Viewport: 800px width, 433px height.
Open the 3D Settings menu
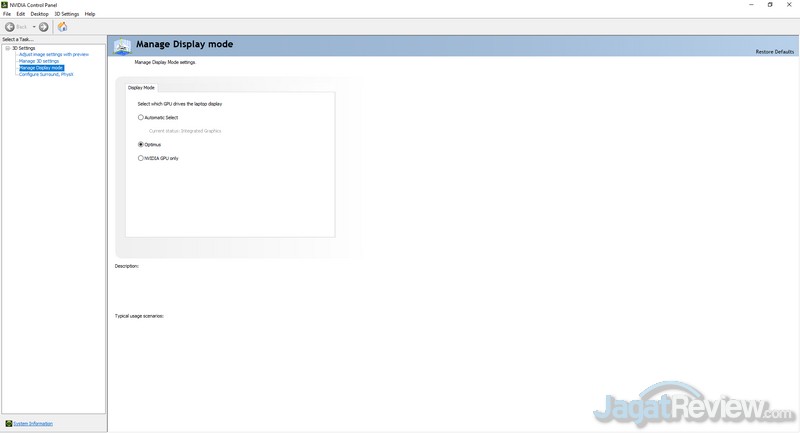67,14
